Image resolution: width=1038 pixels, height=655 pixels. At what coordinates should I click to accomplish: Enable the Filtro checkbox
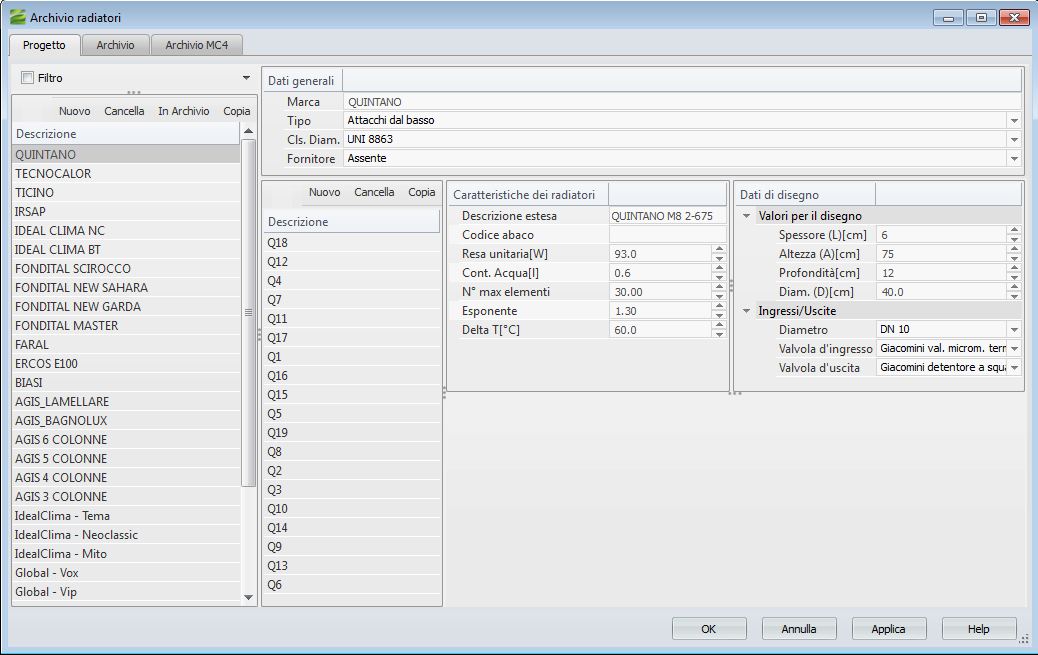[27, 78]
